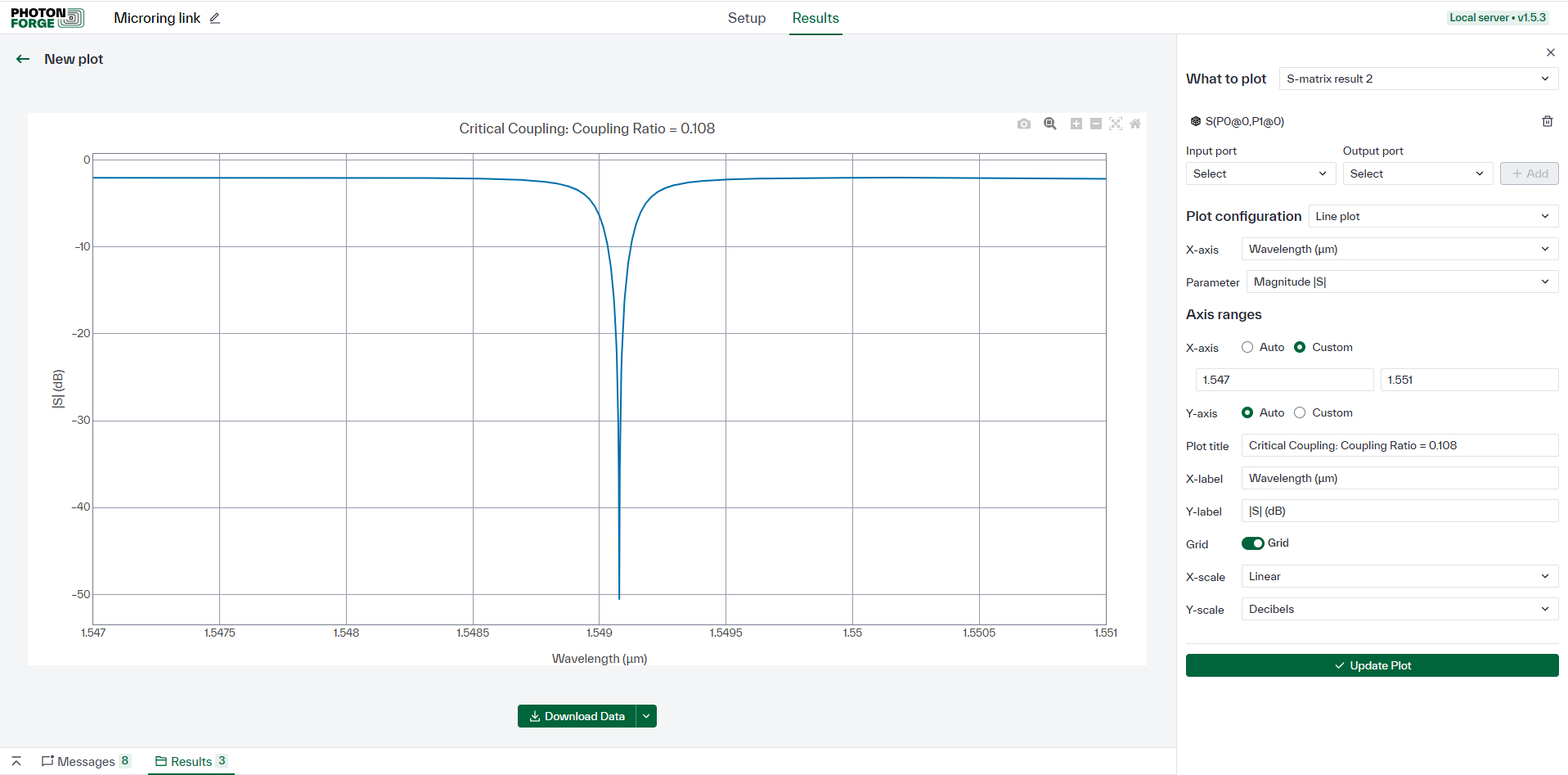Click the X-axis maximum field 1.551
Image resolution: width=1568 pixels, height=775 pixels.
[1469, 380]
